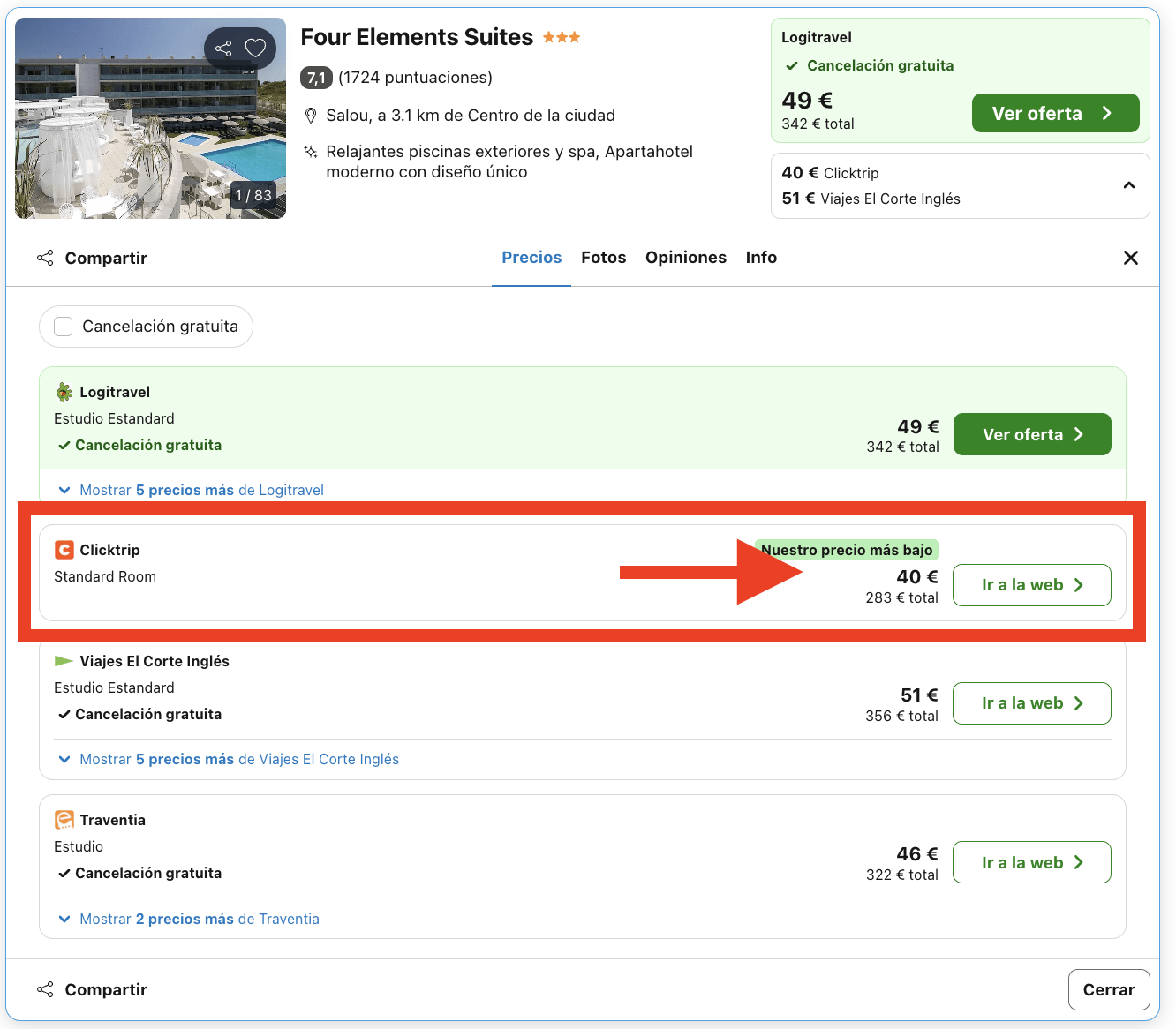The height and width of the screenshot is (1029, 1176).
Task: Click the Clicktrip provider logo
Action: (64, 550)
